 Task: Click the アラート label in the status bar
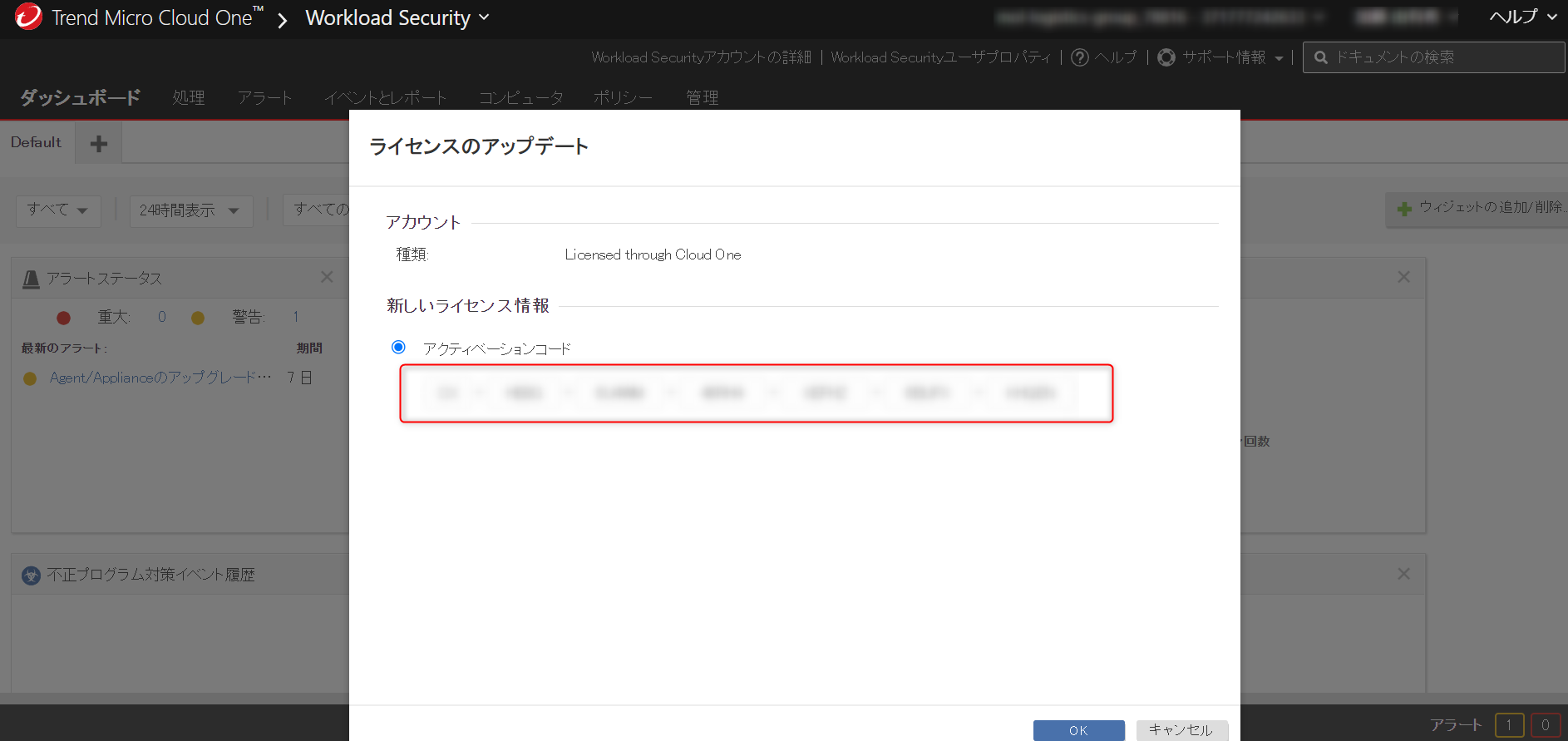1456,725
